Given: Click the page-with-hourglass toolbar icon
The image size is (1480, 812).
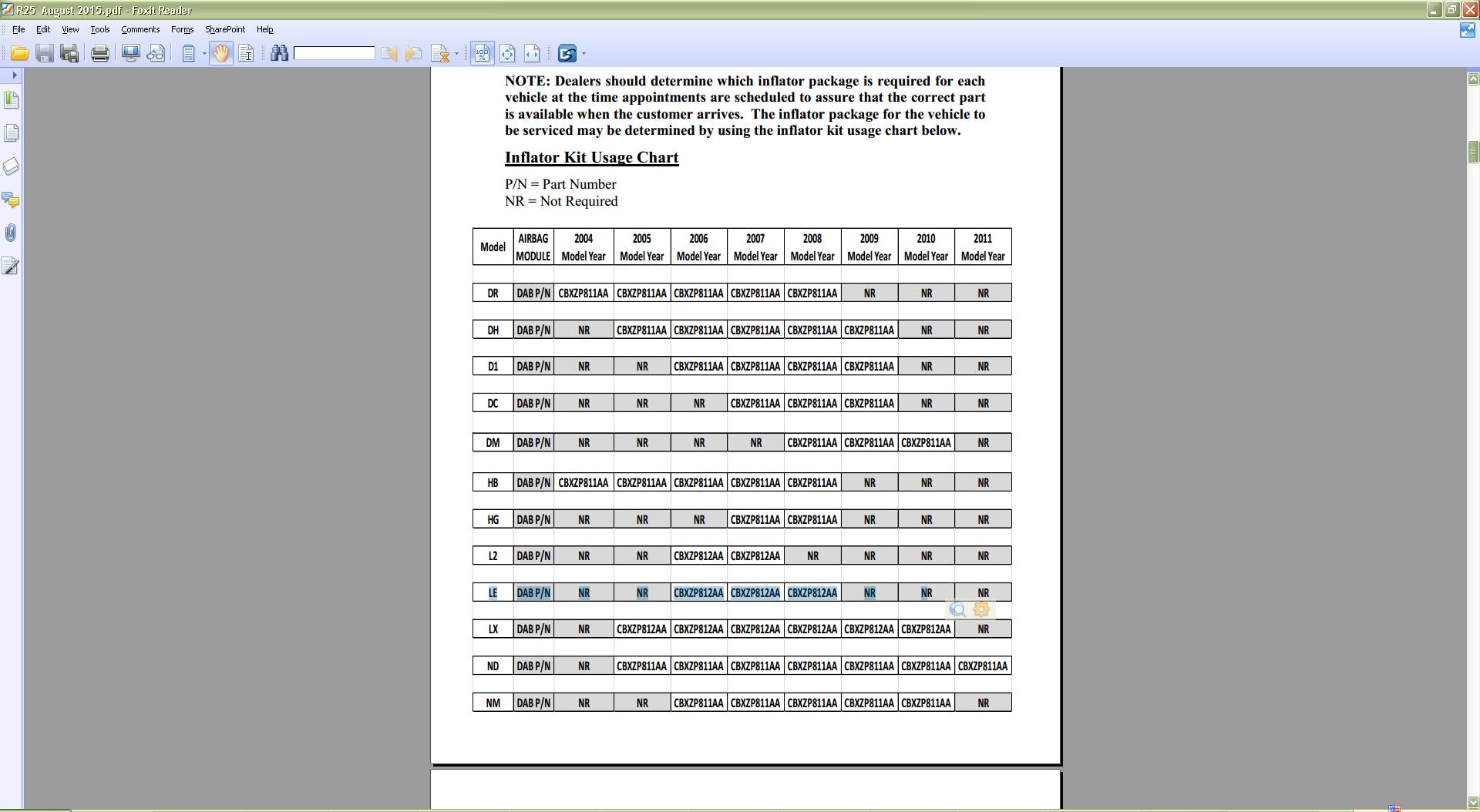Looking at the screenshot, I should 440,53.
